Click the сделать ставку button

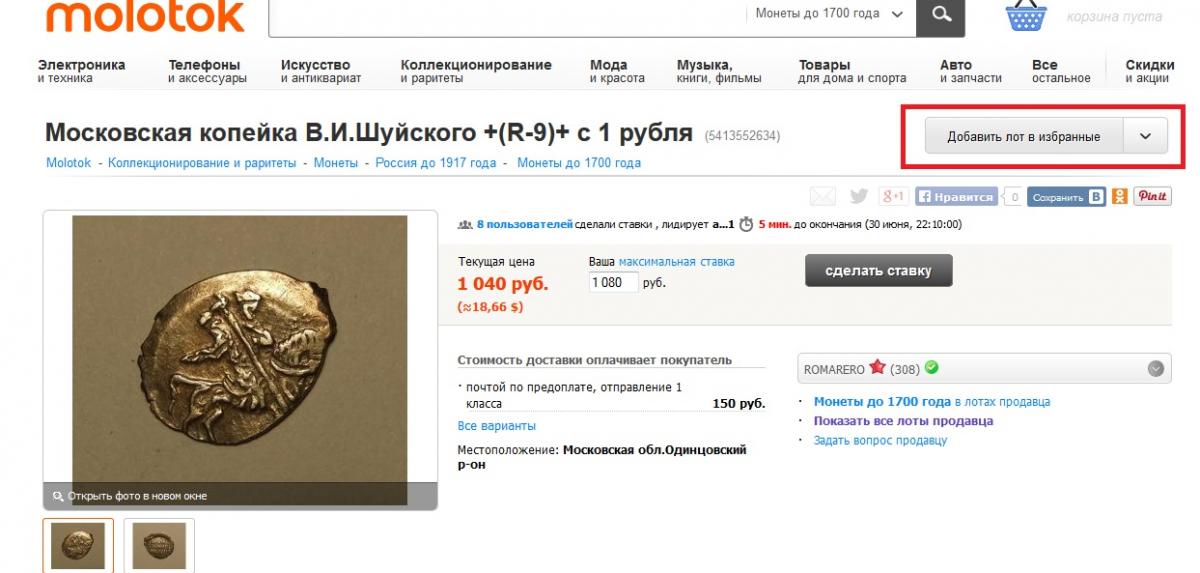879,271
